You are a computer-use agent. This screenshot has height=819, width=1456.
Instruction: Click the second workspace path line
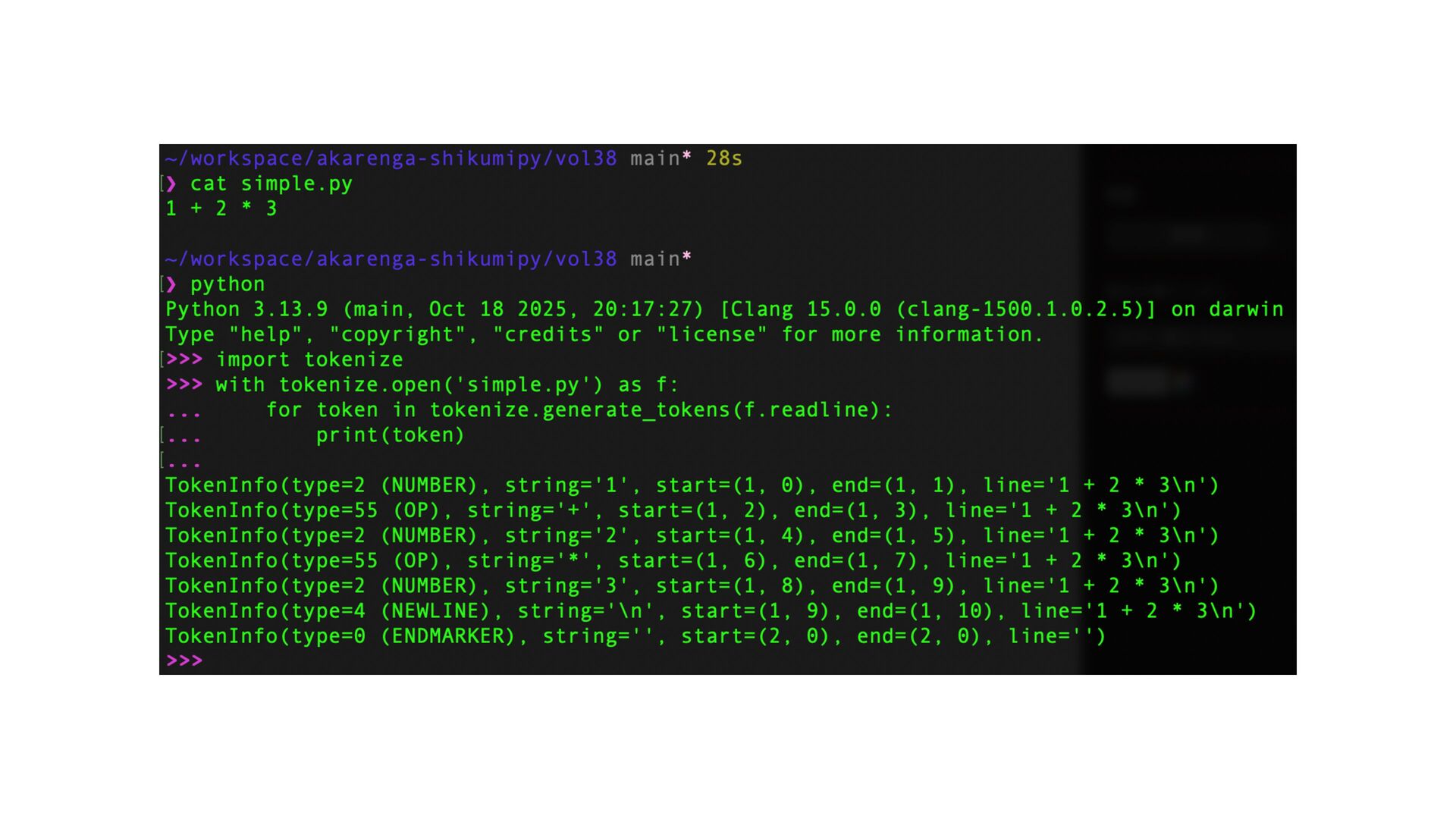tap(428, 259)
